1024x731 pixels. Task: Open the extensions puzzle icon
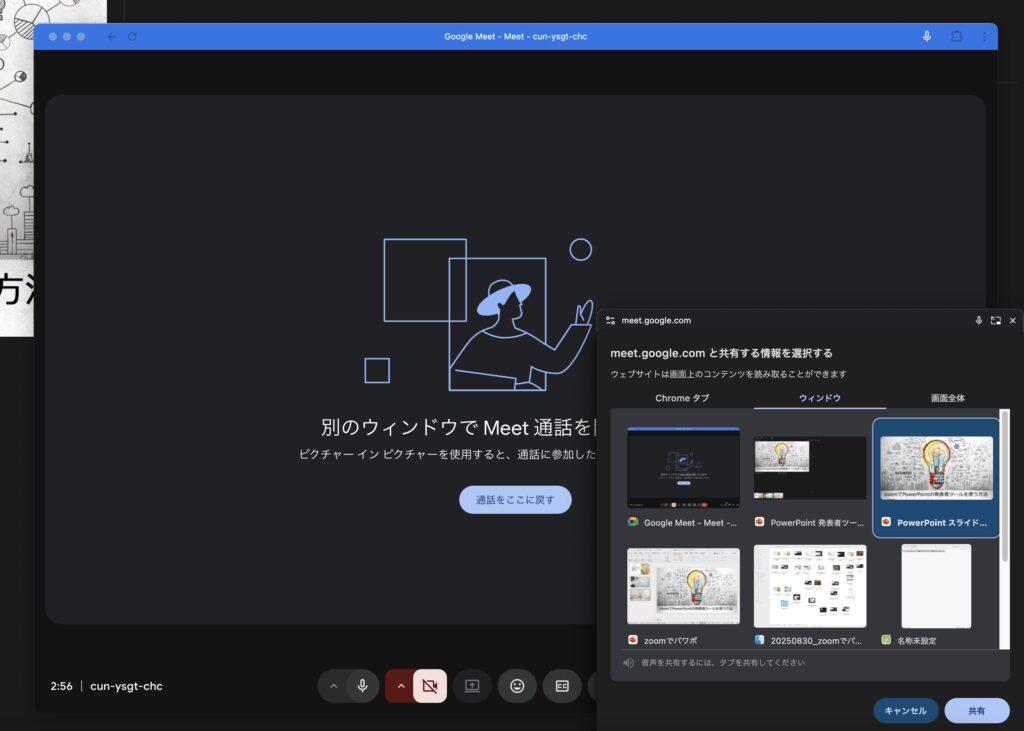pos(956,36)
